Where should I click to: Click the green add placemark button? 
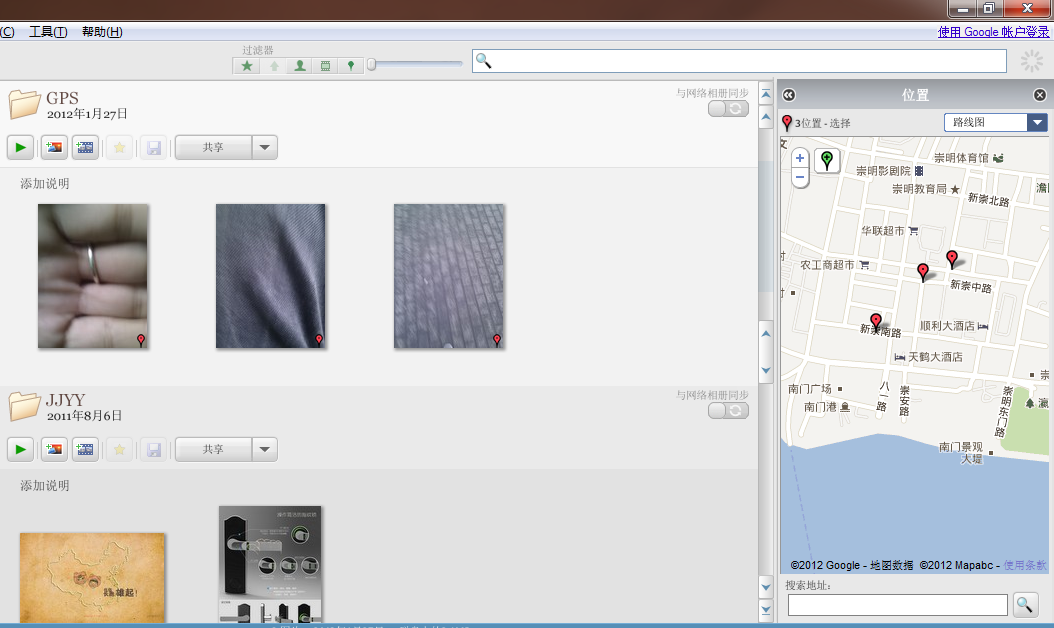827,161
